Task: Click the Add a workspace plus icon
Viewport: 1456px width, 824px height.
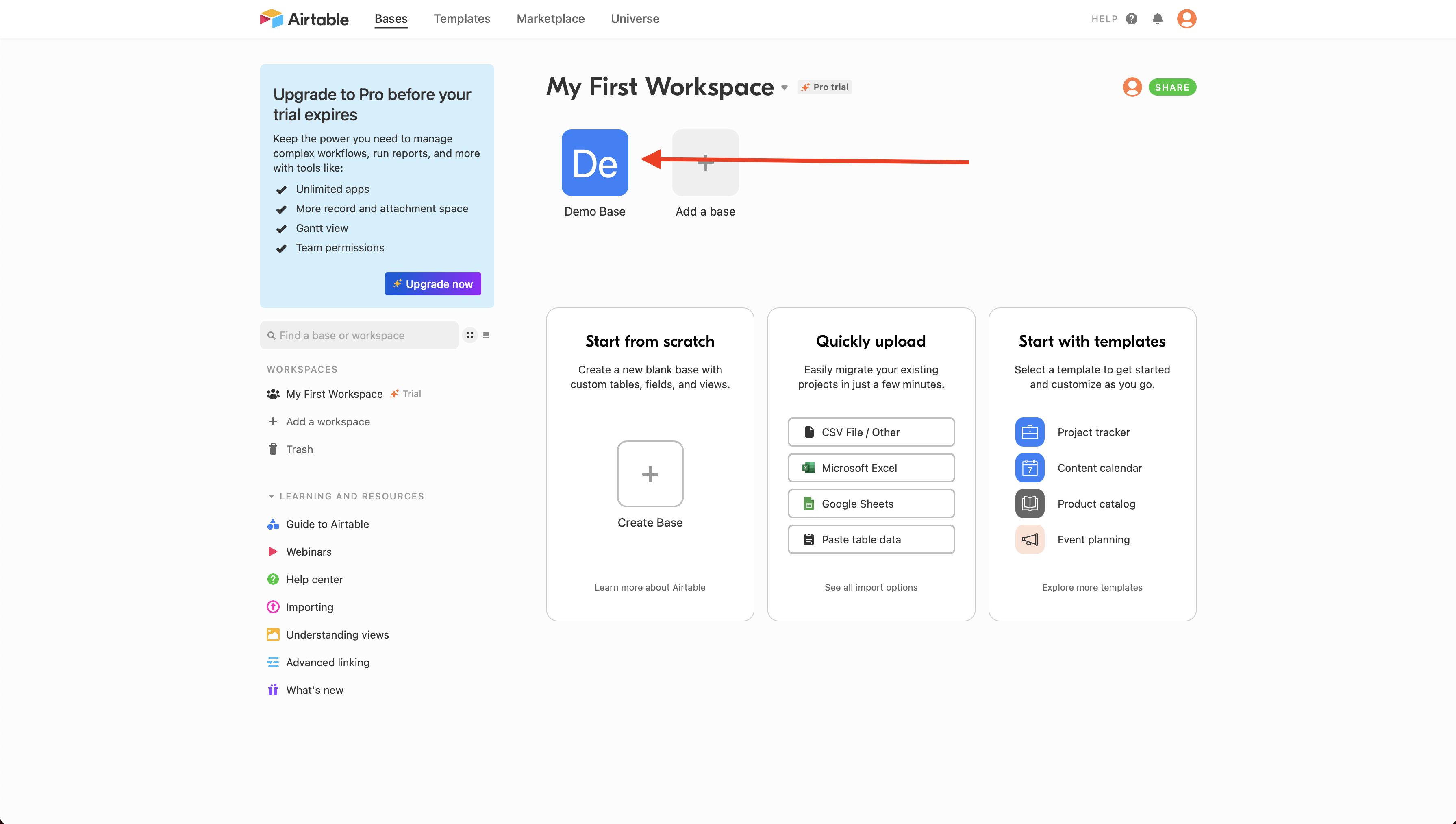Action: [273, 421]
